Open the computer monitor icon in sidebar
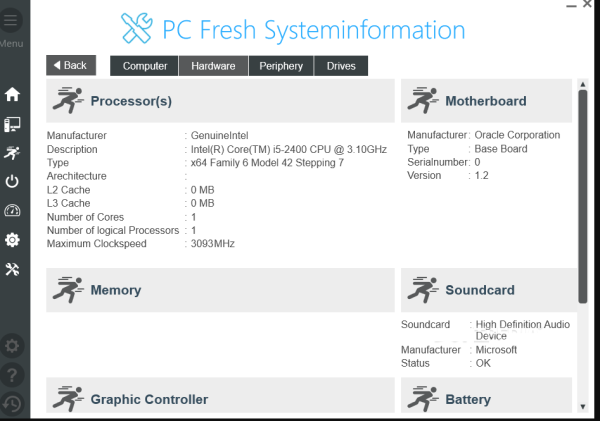This screenshot has height=421, width=600. click(x=12, y=125)
